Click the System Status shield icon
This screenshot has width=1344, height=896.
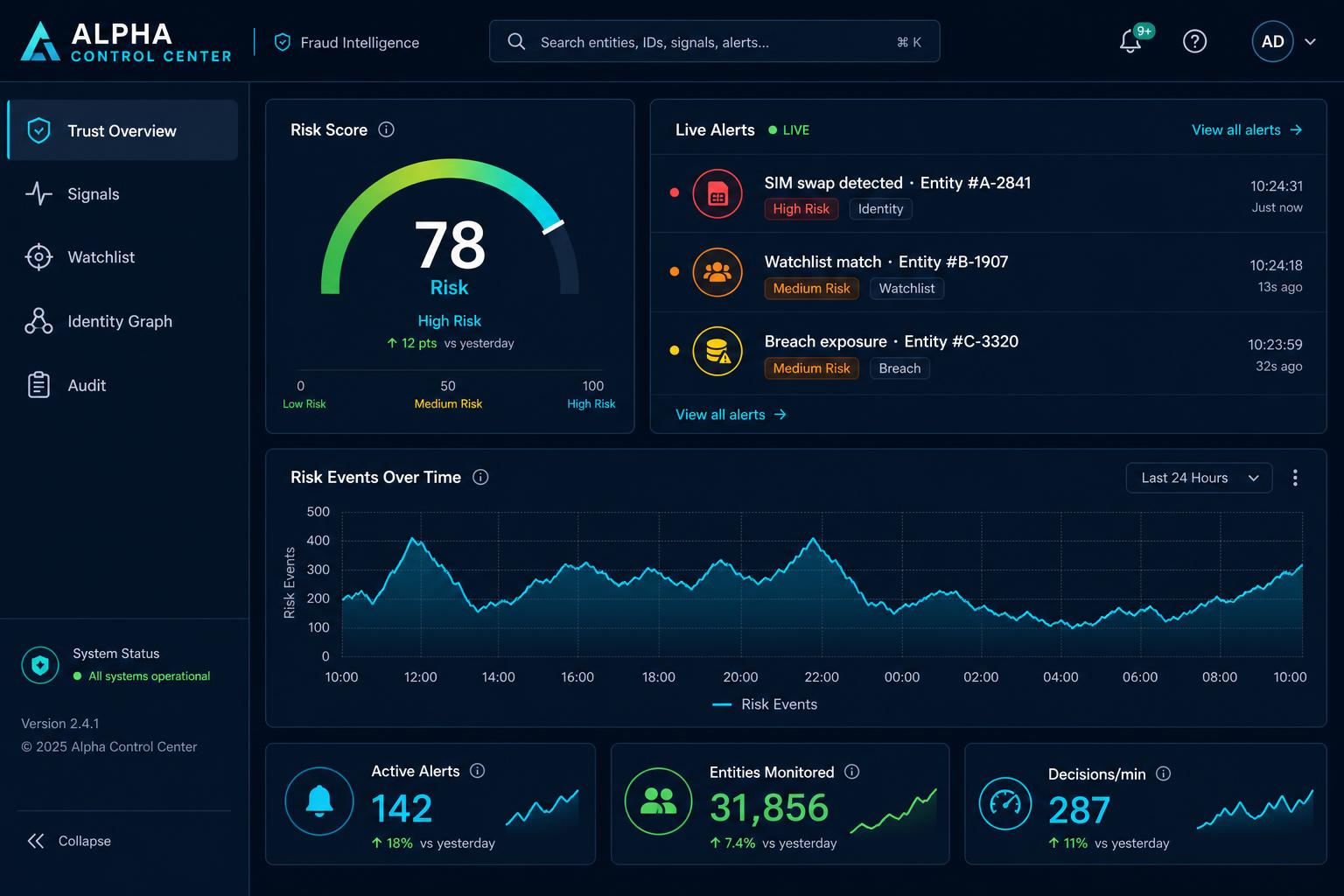click(x=40, y=666)
